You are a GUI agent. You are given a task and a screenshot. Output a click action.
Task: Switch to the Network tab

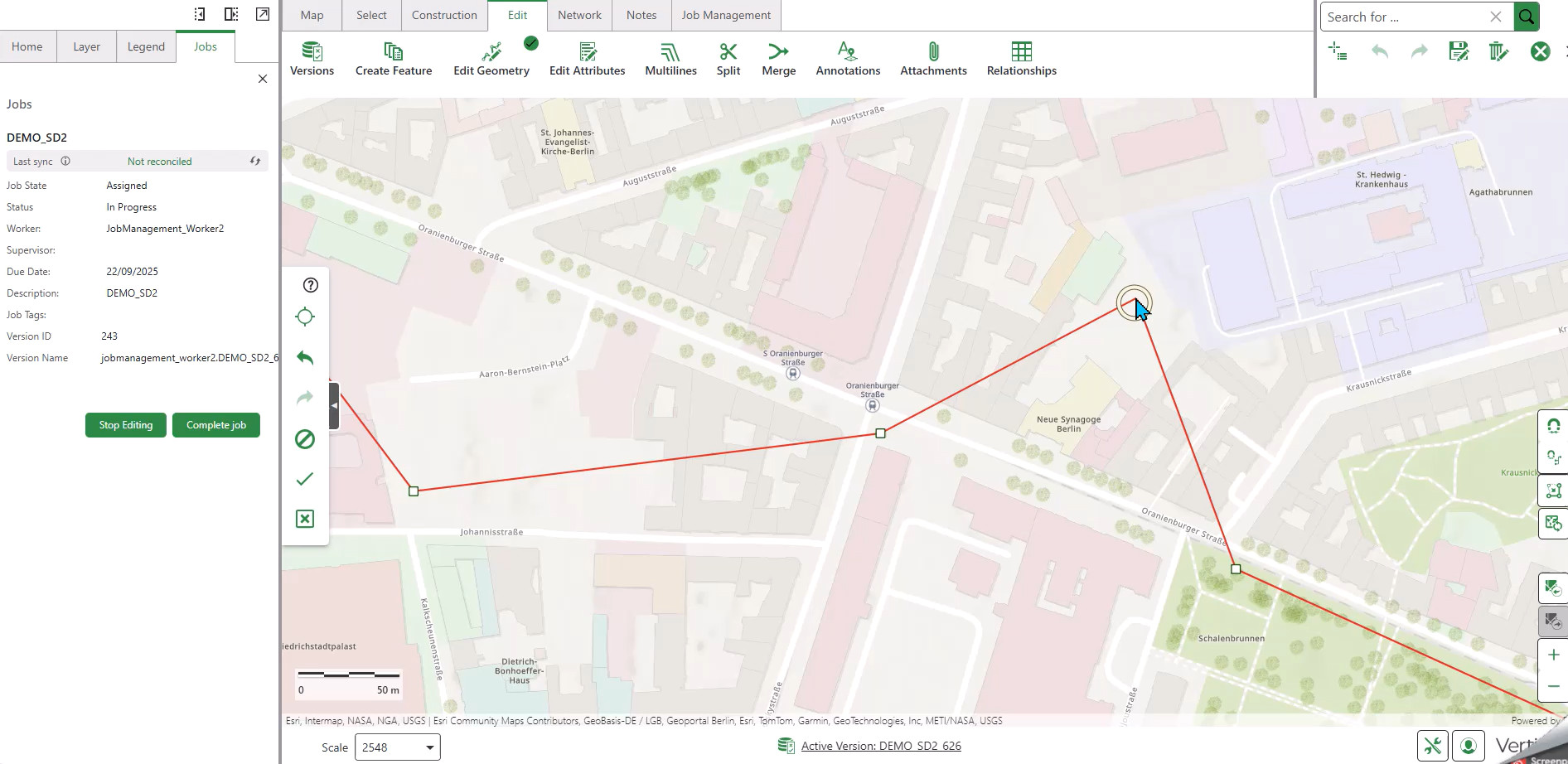[579, 15]
